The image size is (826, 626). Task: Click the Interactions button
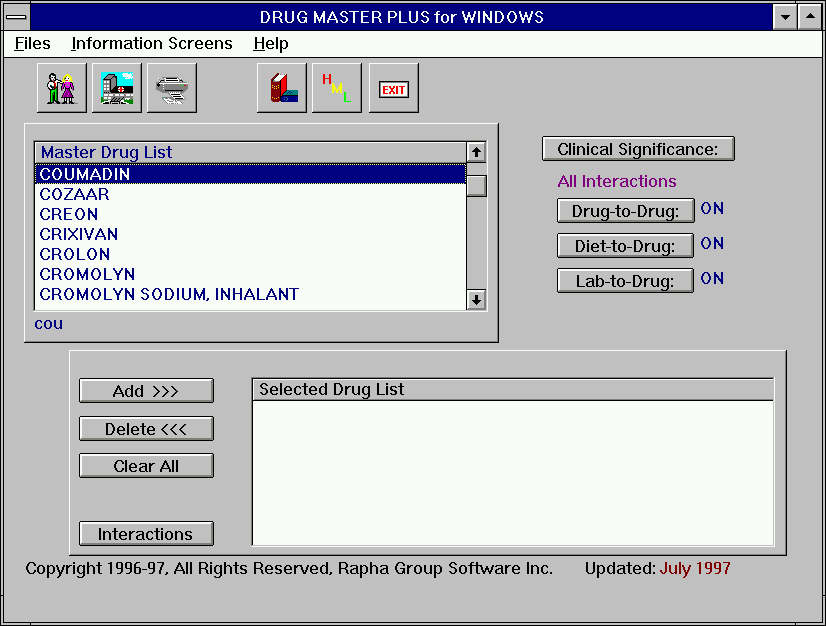146,534
